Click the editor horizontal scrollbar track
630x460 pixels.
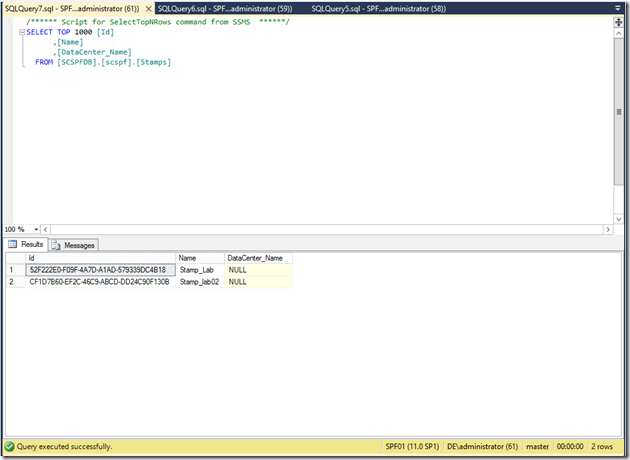coord(320,229)
